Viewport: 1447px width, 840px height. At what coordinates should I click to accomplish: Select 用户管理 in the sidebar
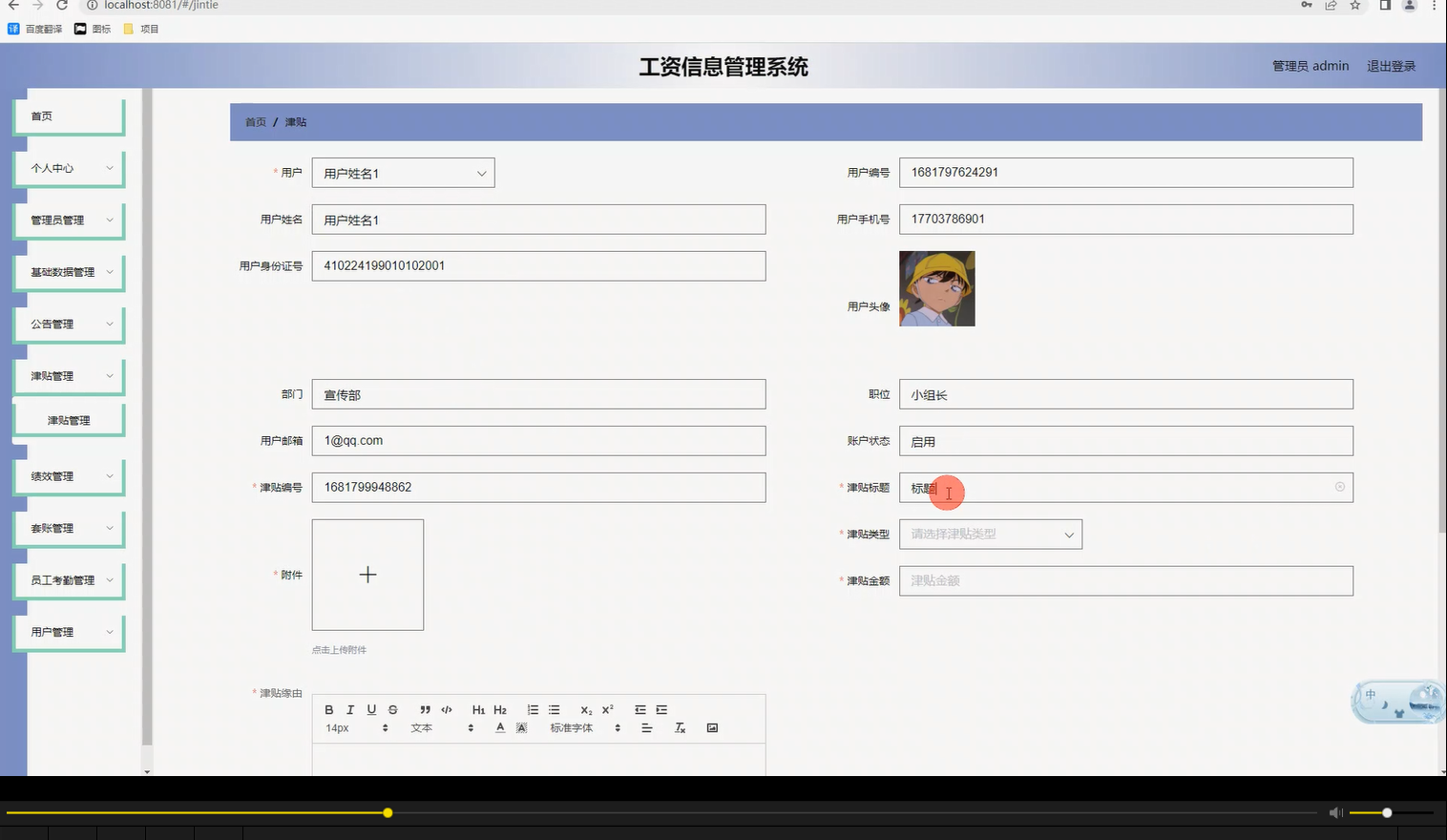69,631
